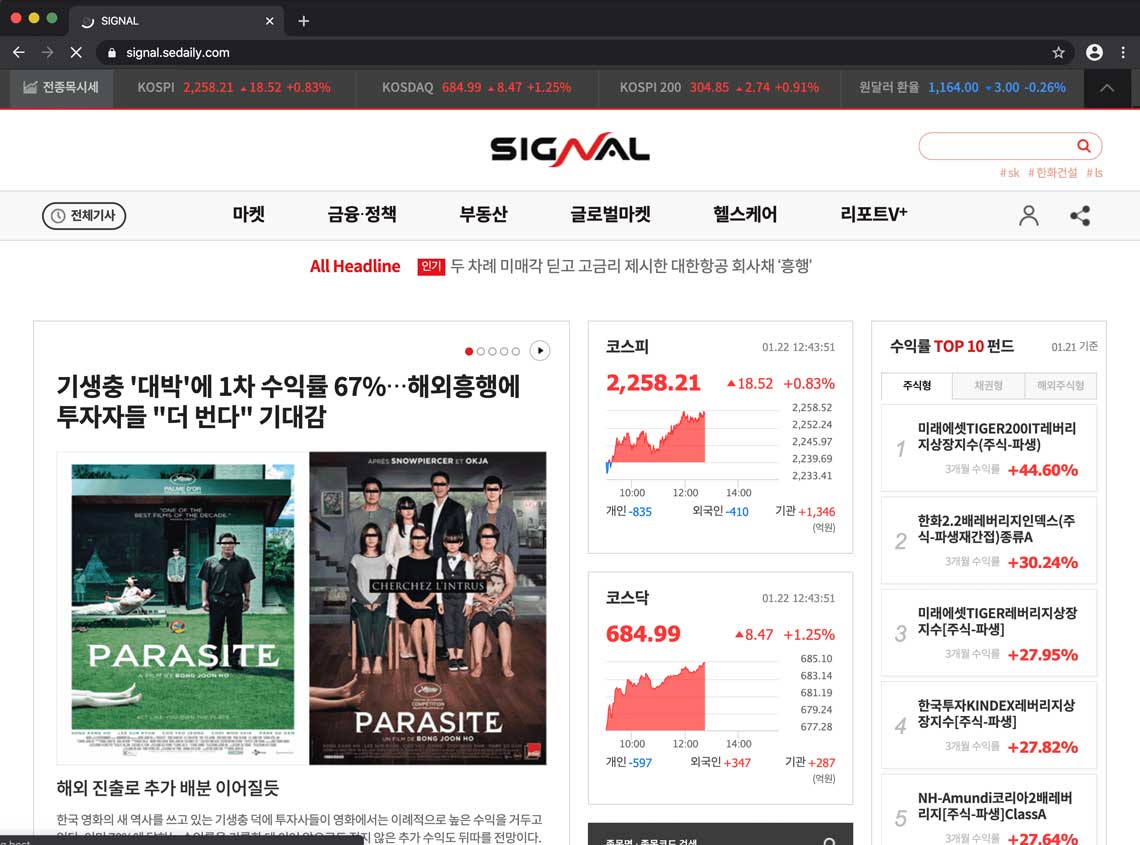1140x845 pixels.
Task: Open the 해외 진출로 추가 배분 subheading
Action: point(168,788)
